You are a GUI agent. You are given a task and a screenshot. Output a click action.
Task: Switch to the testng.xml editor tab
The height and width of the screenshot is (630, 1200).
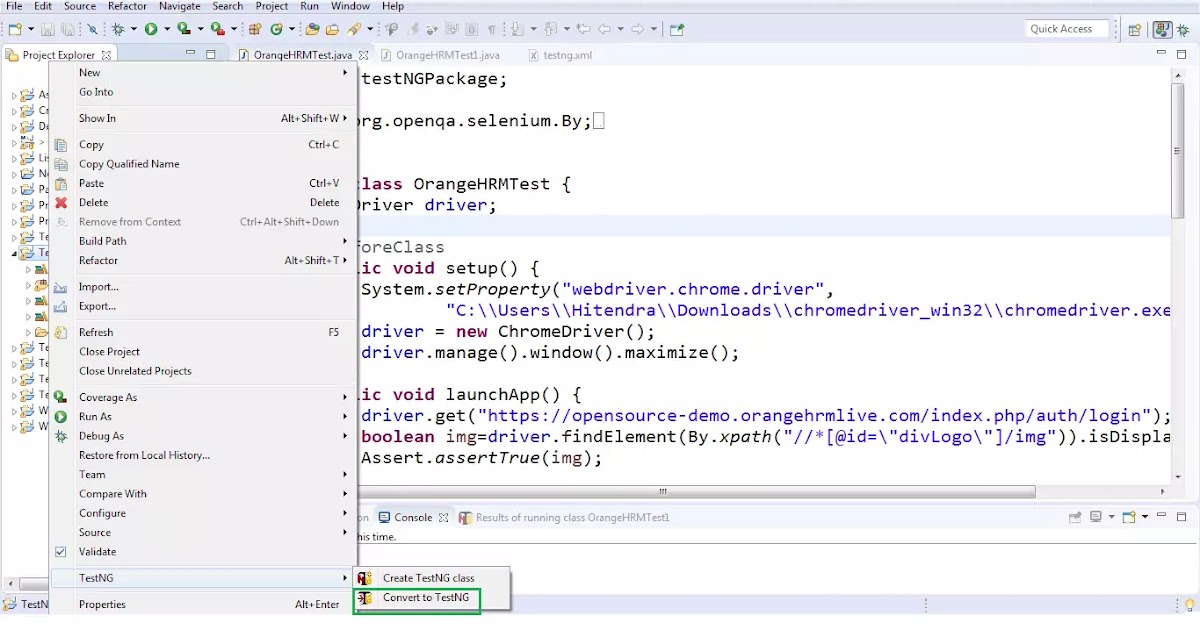click(560, 55)
